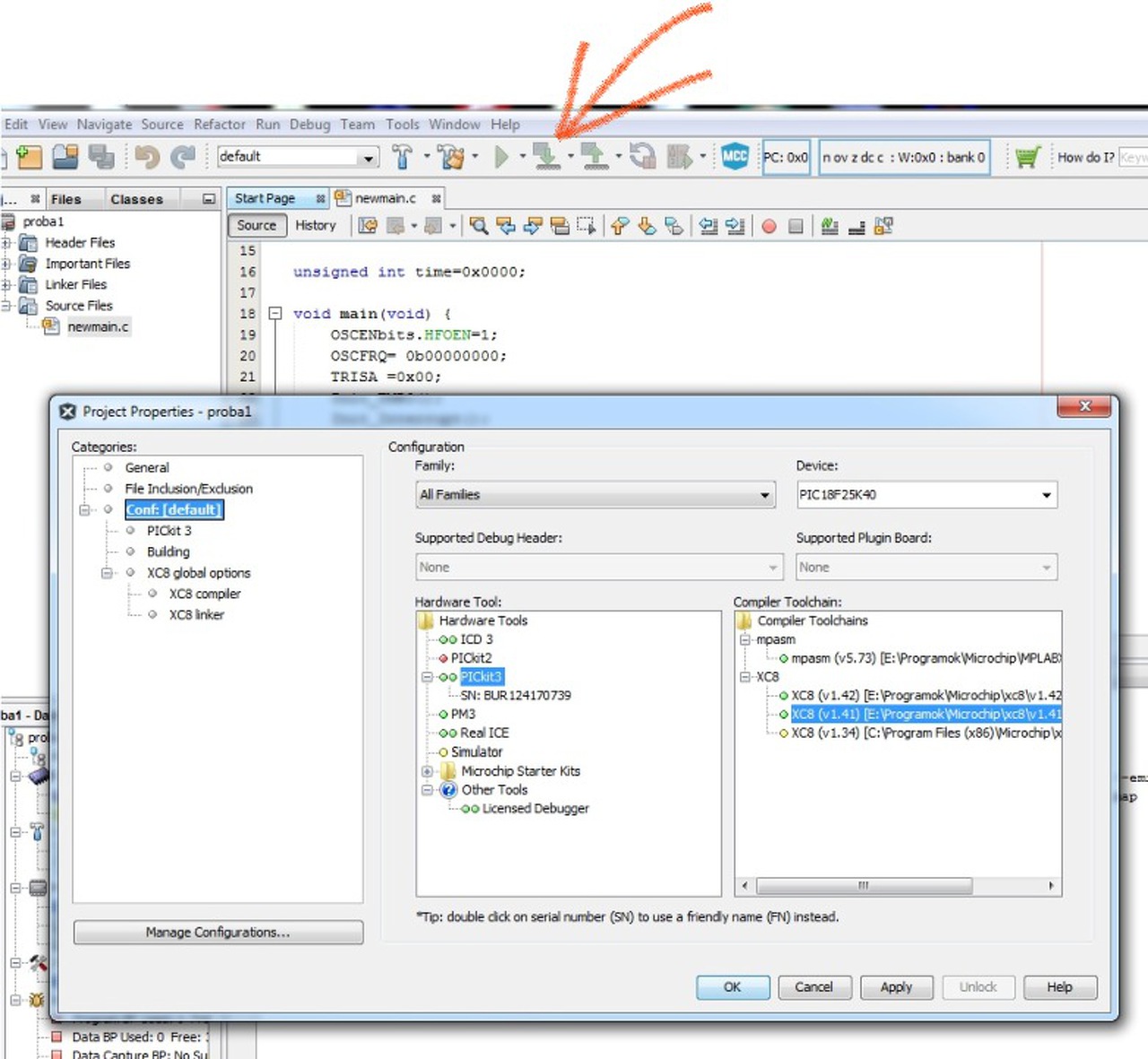Viewport: 1148px width, 1059px height.
Task: Open the Supported Debug Header dropdown
Action: point(598,568)
